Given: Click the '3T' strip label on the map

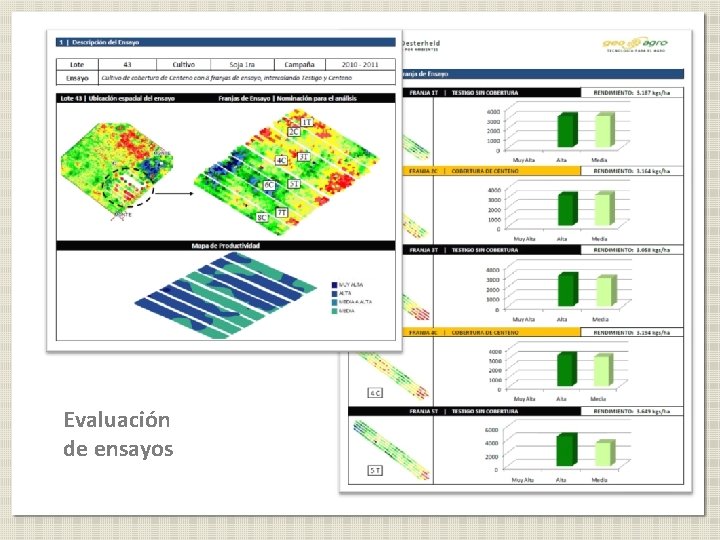Looking at the screenshot, I should [304, 157].
